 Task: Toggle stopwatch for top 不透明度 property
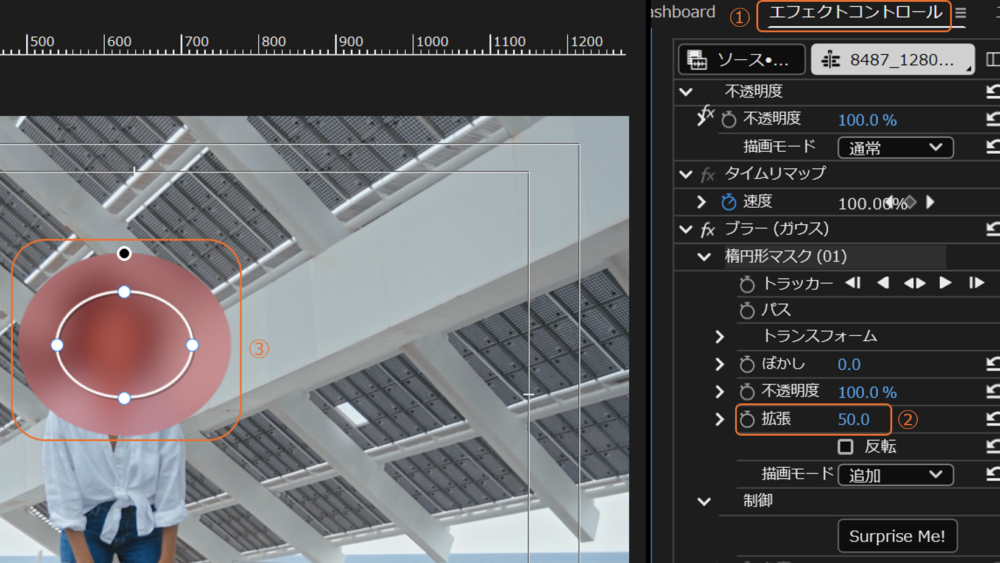[728, 119]
